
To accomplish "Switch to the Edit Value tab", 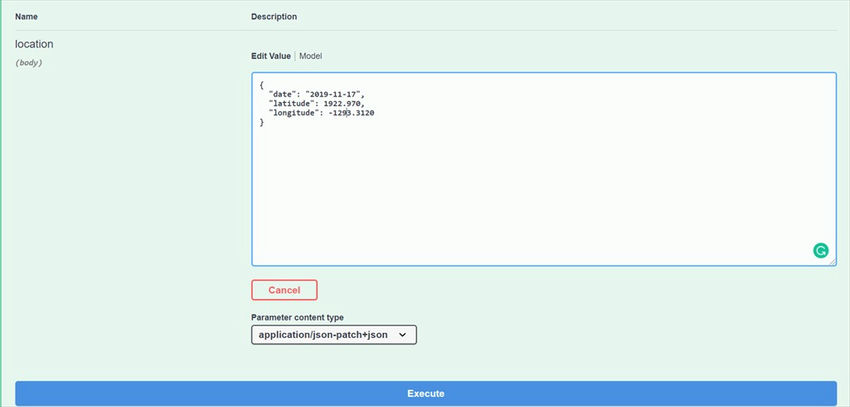I will click(270, 56).
